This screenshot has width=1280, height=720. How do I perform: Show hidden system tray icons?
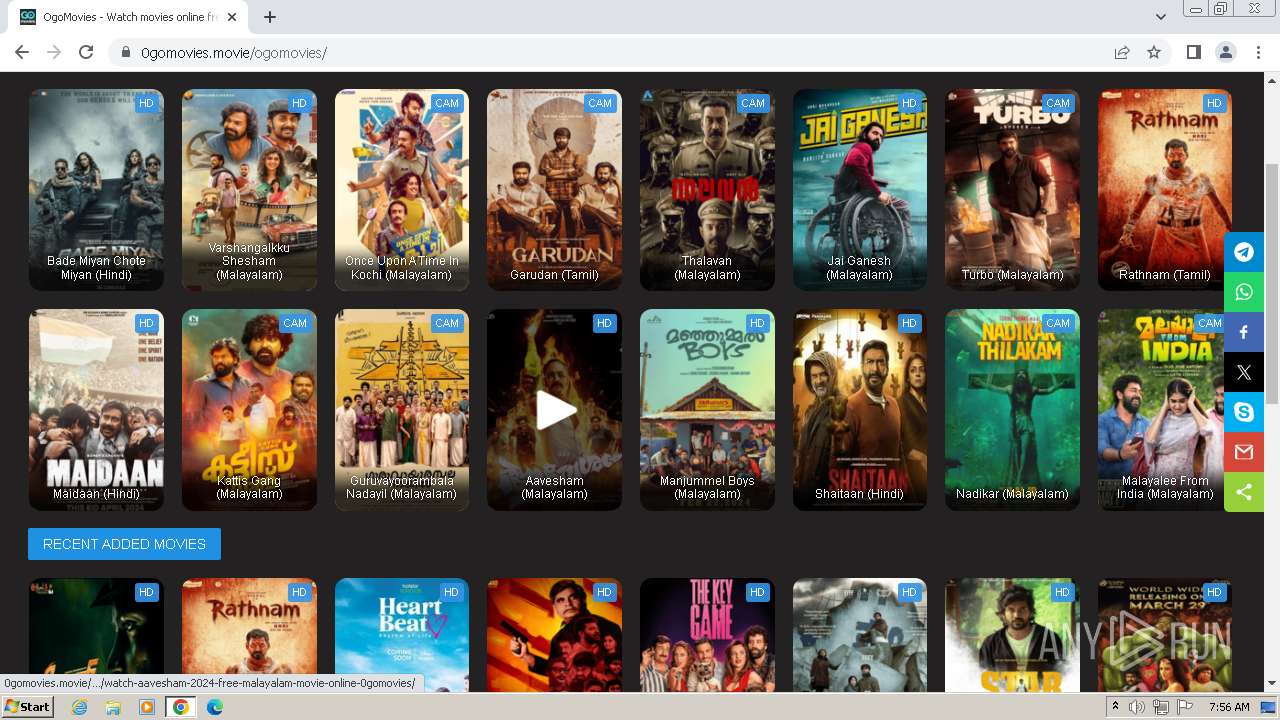point(1115,707)
